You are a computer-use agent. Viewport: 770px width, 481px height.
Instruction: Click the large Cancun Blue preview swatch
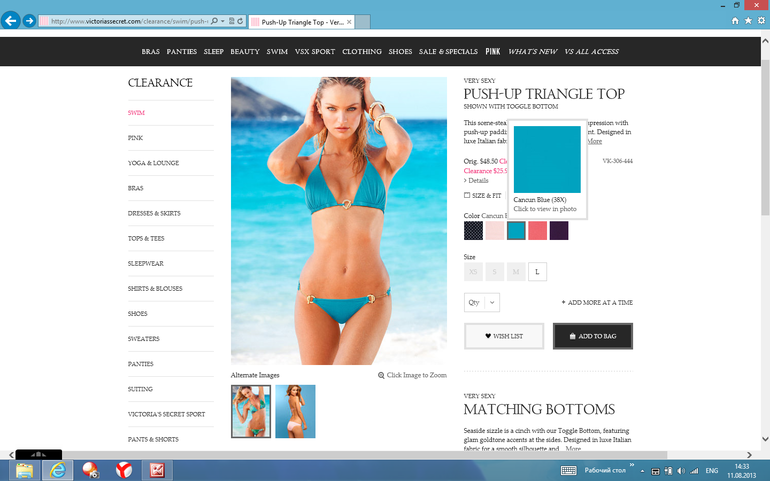point(547,159)
